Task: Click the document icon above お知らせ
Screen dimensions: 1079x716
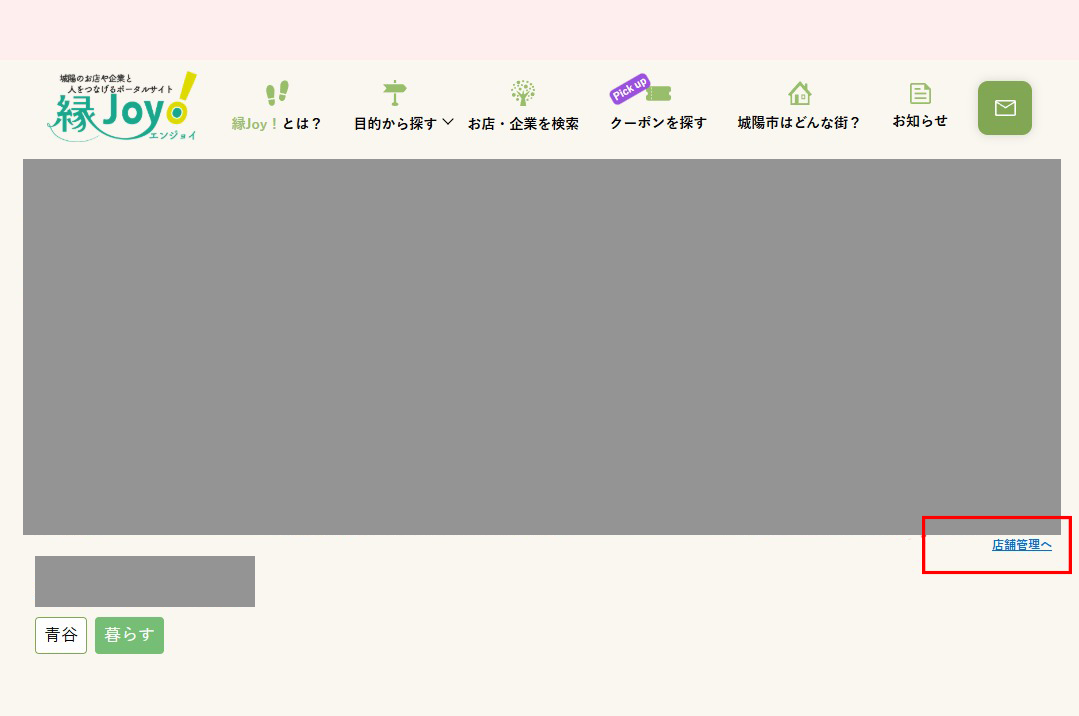Action: tap(919, 91)
